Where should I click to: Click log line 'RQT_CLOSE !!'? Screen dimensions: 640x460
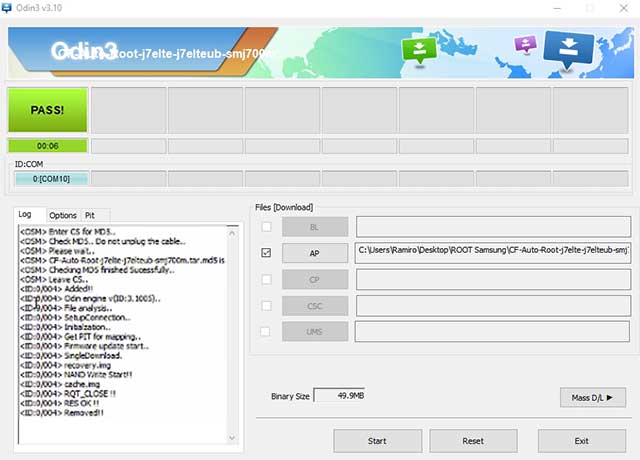68,394
